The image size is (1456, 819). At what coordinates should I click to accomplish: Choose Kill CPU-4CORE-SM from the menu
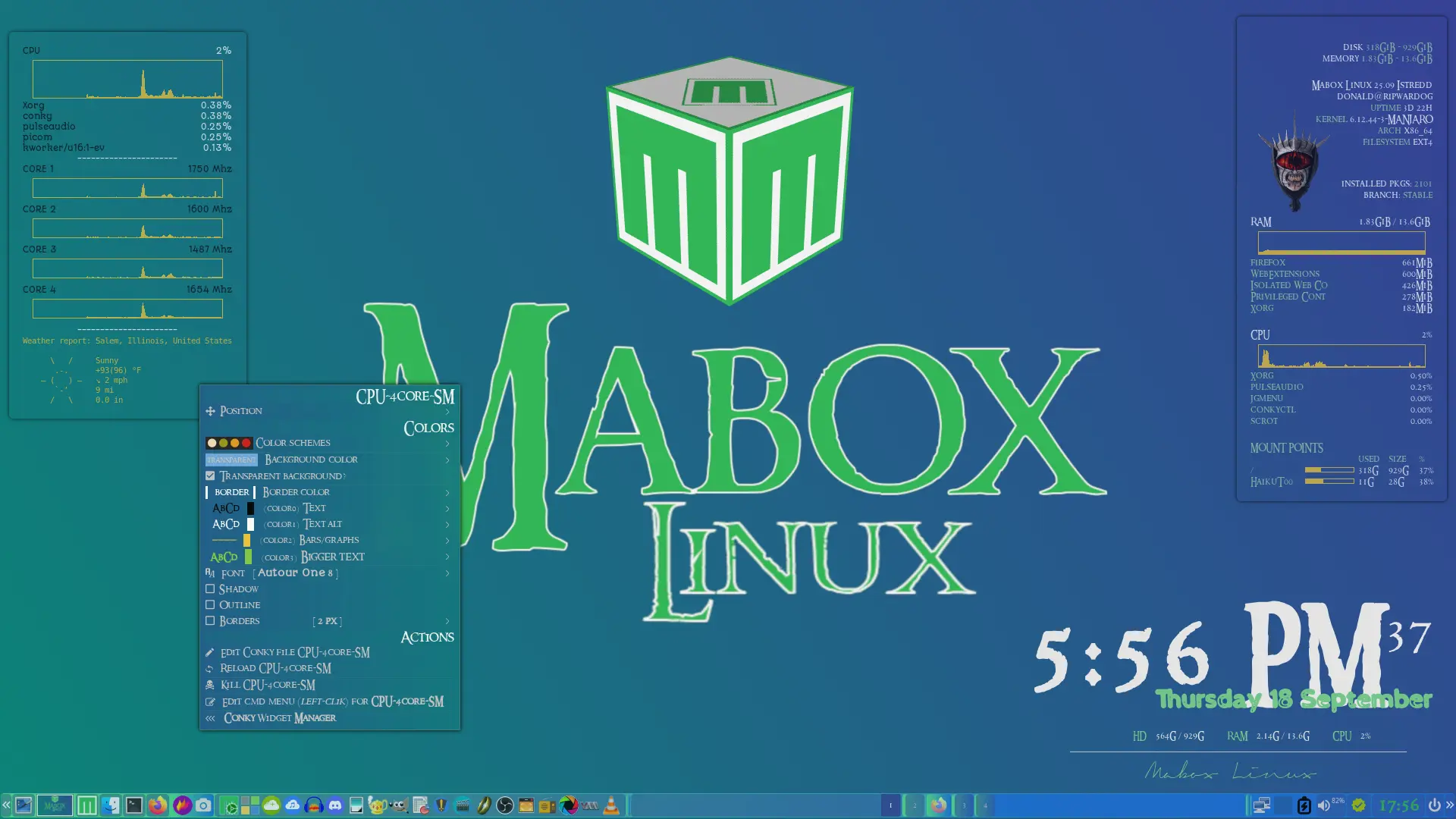(268, 685)
